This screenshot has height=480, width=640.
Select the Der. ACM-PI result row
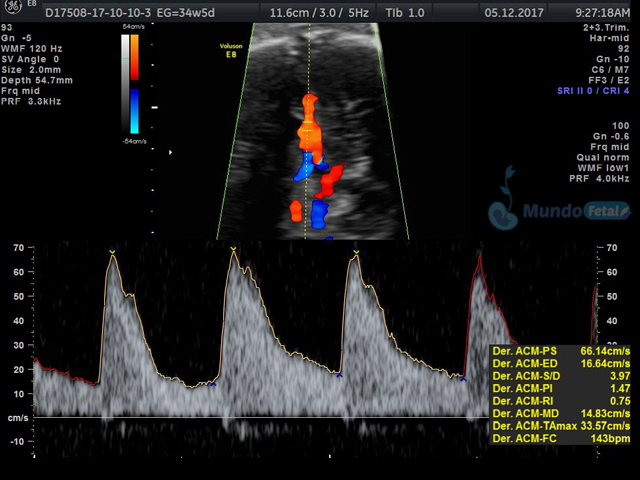click(x=561, y=388)
